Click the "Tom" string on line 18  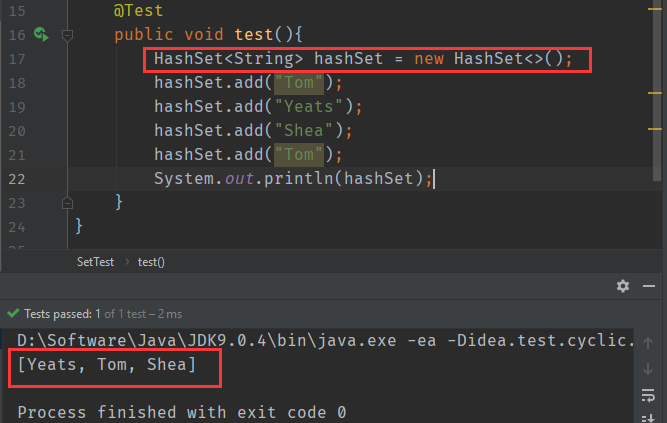(299, 83)
